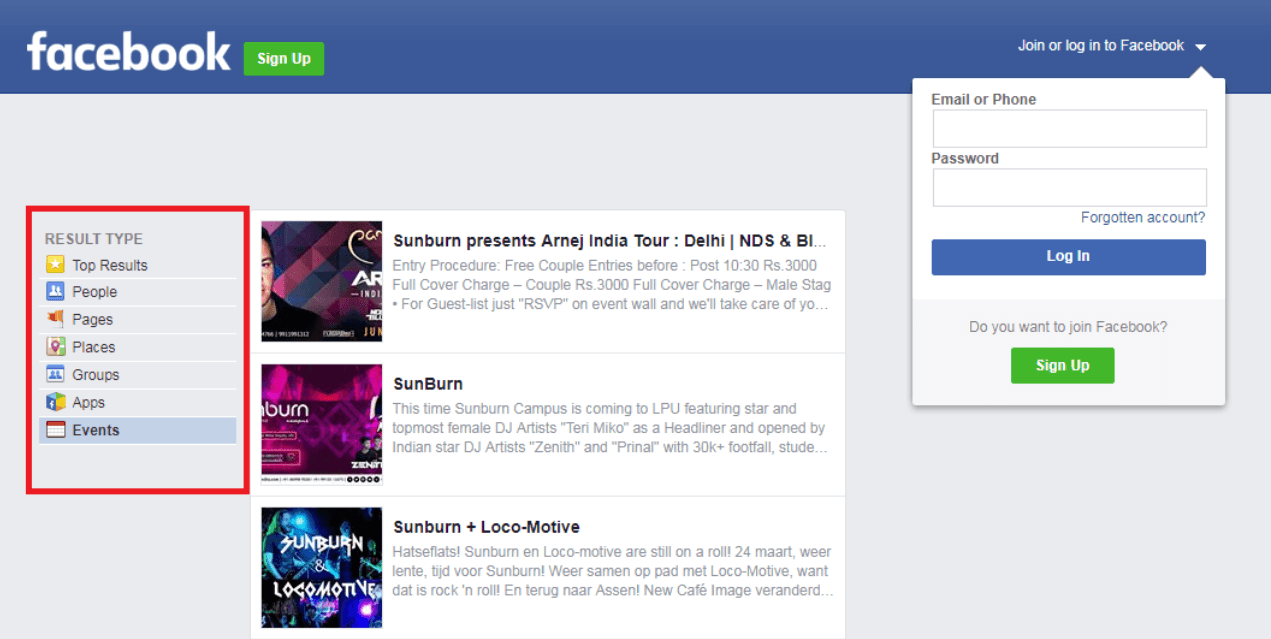The width and height of the screenshot is (1271, 639).
Task: Click the orange flag Pages icon
Action: pyautogui.click(x=55, y=319)
